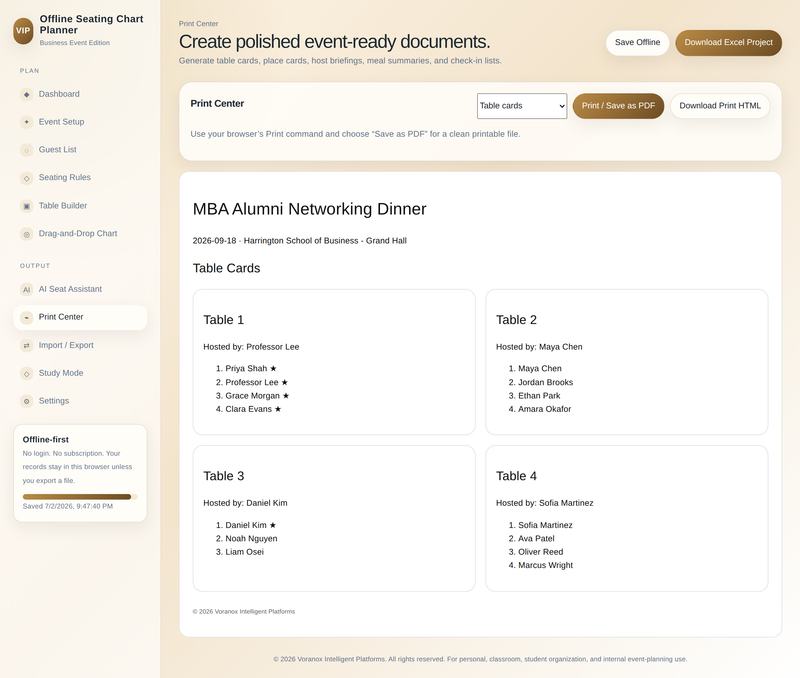Click the MBA Alumni Networking Dinner title
The width and height of the screenshot is (800, 678).
[309, 209]
